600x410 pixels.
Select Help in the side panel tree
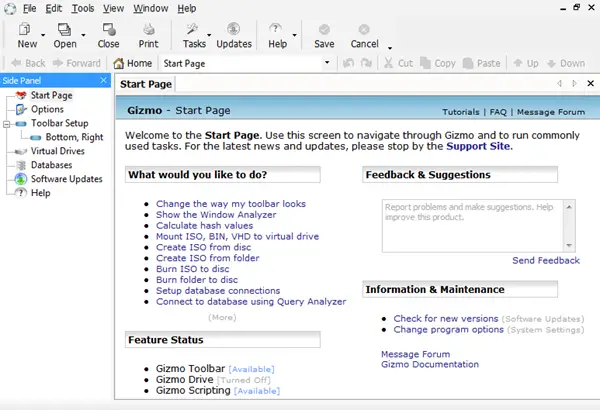click(40, 193)
